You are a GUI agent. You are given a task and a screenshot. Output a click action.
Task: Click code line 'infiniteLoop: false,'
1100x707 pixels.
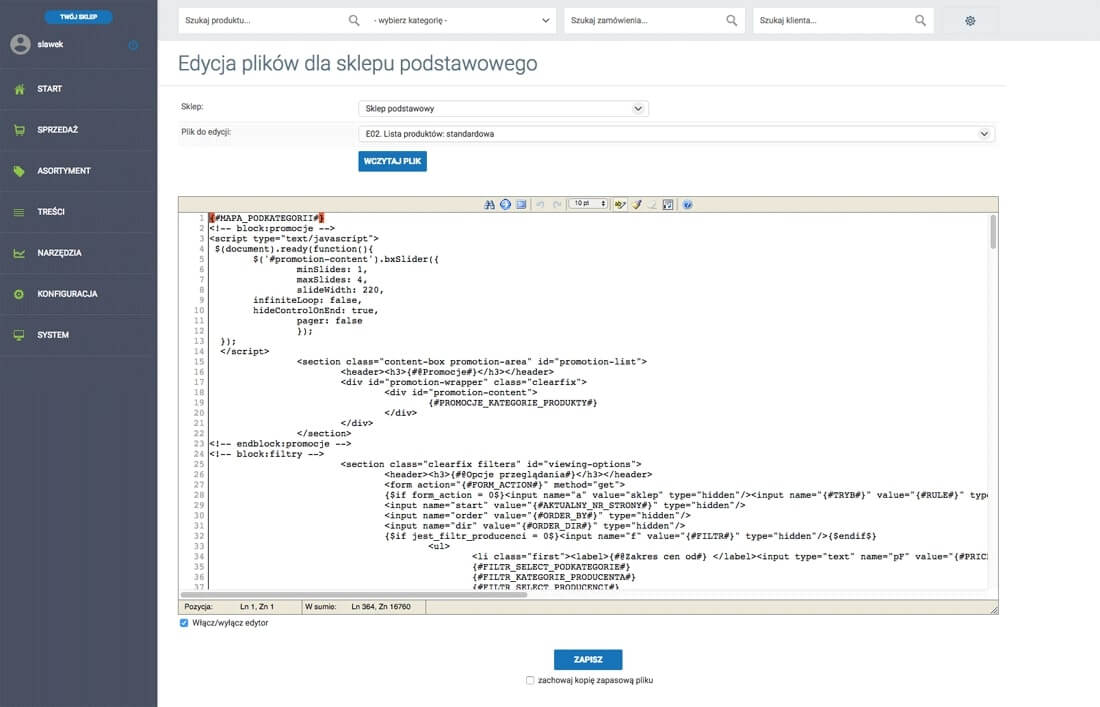click(x=307, y=300)
